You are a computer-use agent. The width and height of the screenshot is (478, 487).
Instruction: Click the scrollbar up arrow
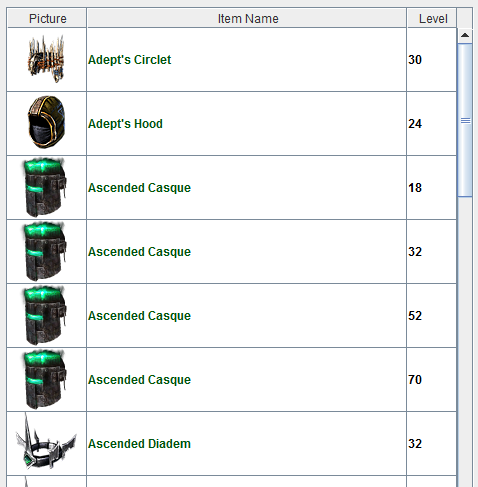coord(465,35)
